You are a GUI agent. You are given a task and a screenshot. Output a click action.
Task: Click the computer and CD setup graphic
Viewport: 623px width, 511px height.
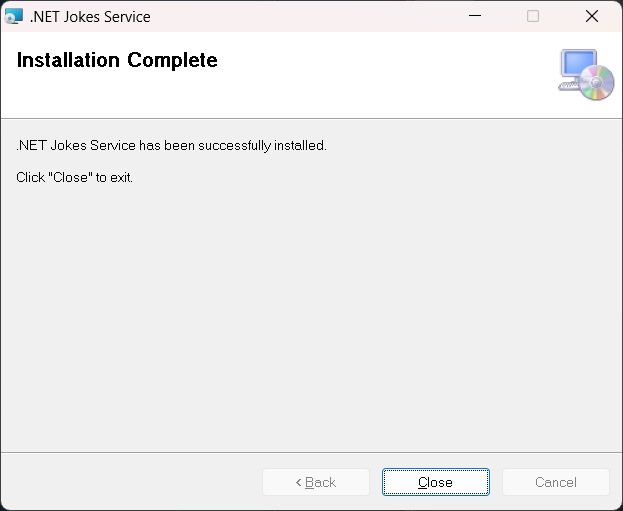coord(586,74)
